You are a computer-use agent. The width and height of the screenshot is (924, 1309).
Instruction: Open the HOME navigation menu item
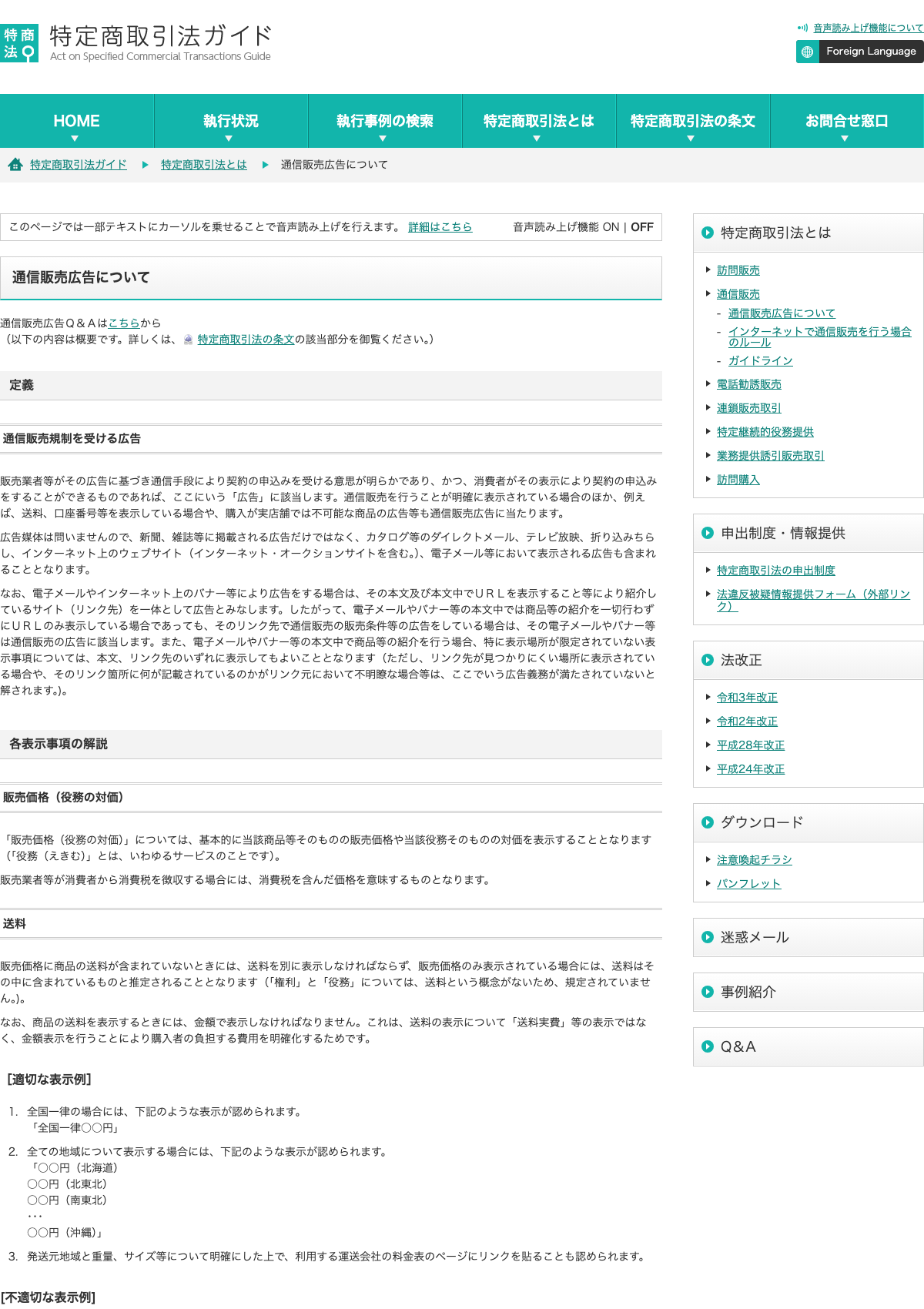click(77, 121)
